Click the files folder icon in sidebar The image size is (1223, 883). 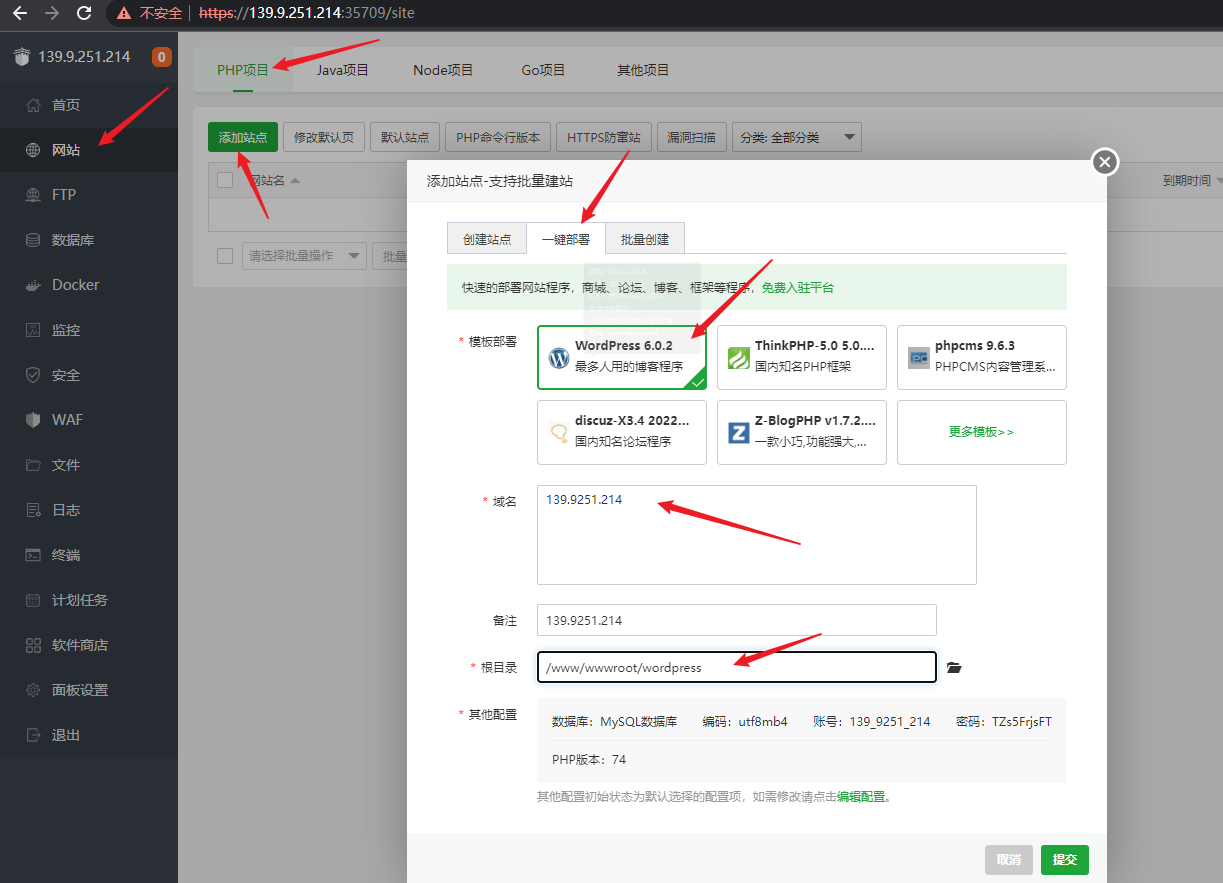pos(33,465)
